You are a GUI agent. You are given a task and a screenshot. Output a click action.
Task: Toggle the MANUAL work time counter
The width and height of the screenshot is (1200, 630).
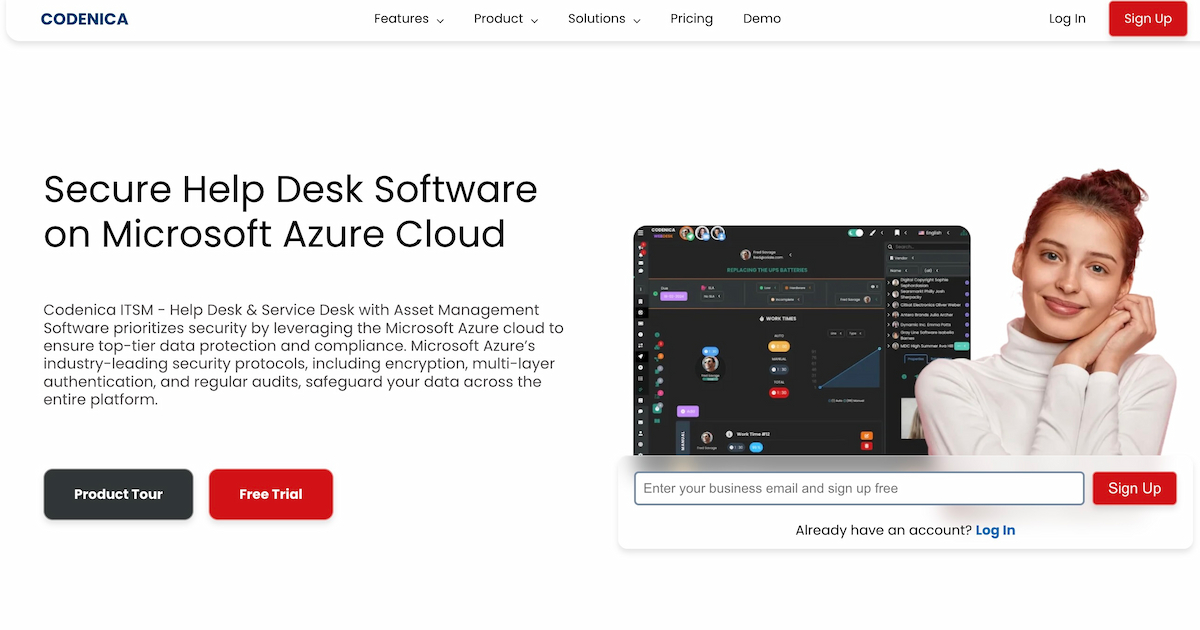pos(779,370)
